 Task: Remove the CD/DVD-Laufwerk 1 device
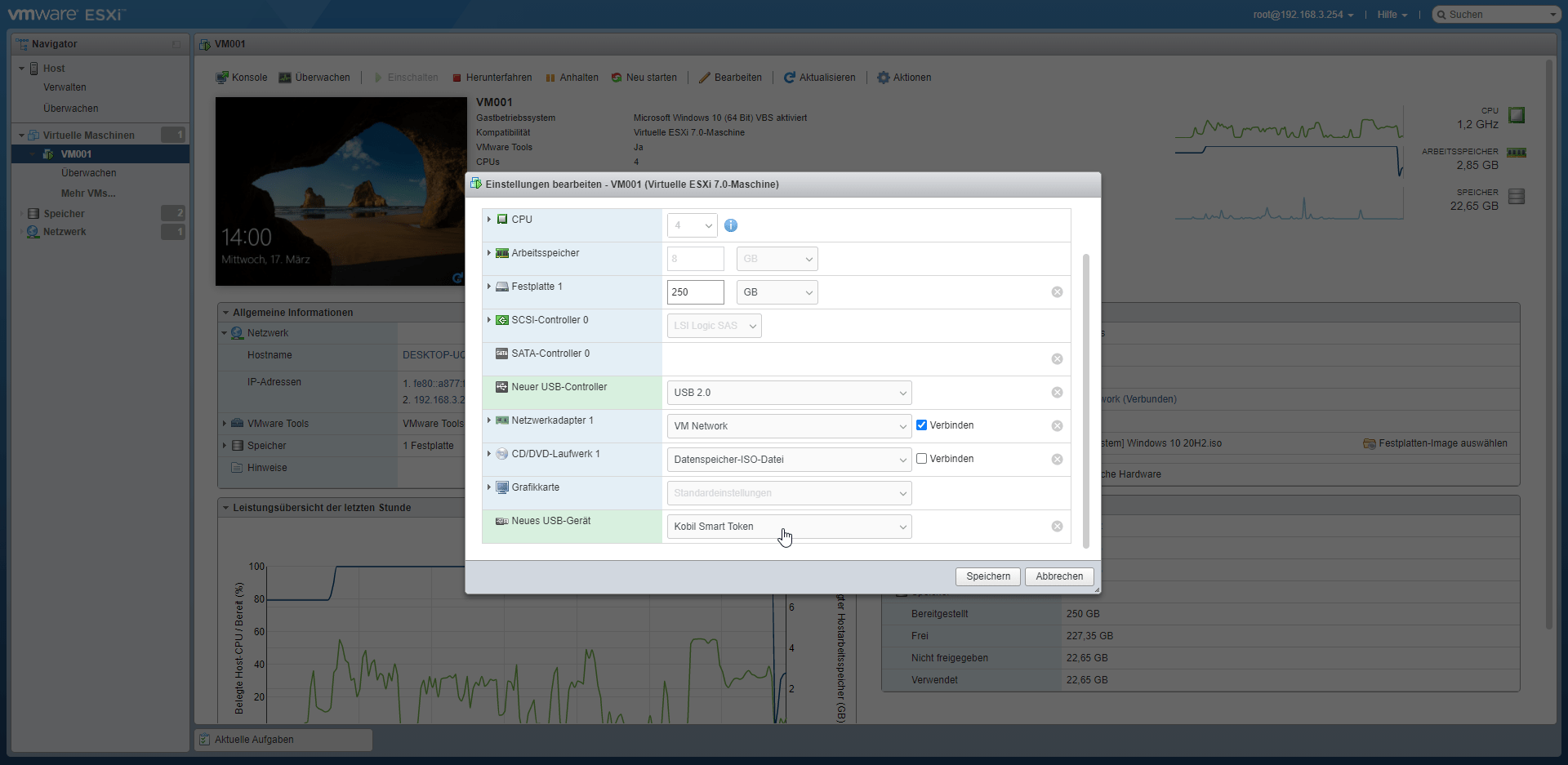1057,460
